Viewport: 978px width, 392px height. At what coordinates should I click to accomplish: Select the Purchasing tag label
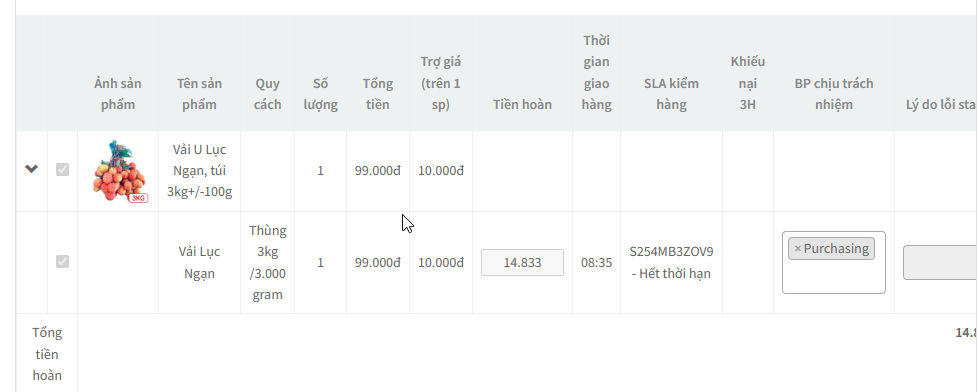click(x=836, y=248)
